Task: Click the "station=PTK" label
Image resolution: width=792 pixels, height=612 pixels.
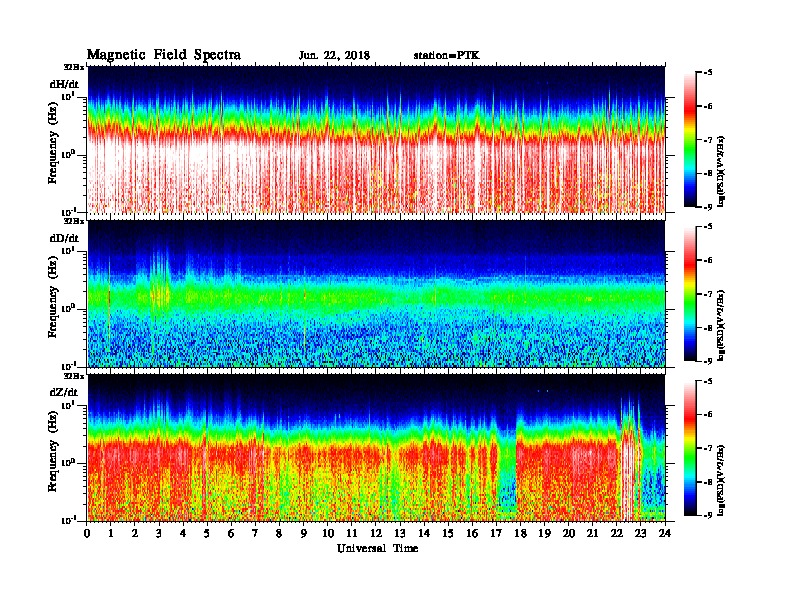Action: [x=447, y=56]
